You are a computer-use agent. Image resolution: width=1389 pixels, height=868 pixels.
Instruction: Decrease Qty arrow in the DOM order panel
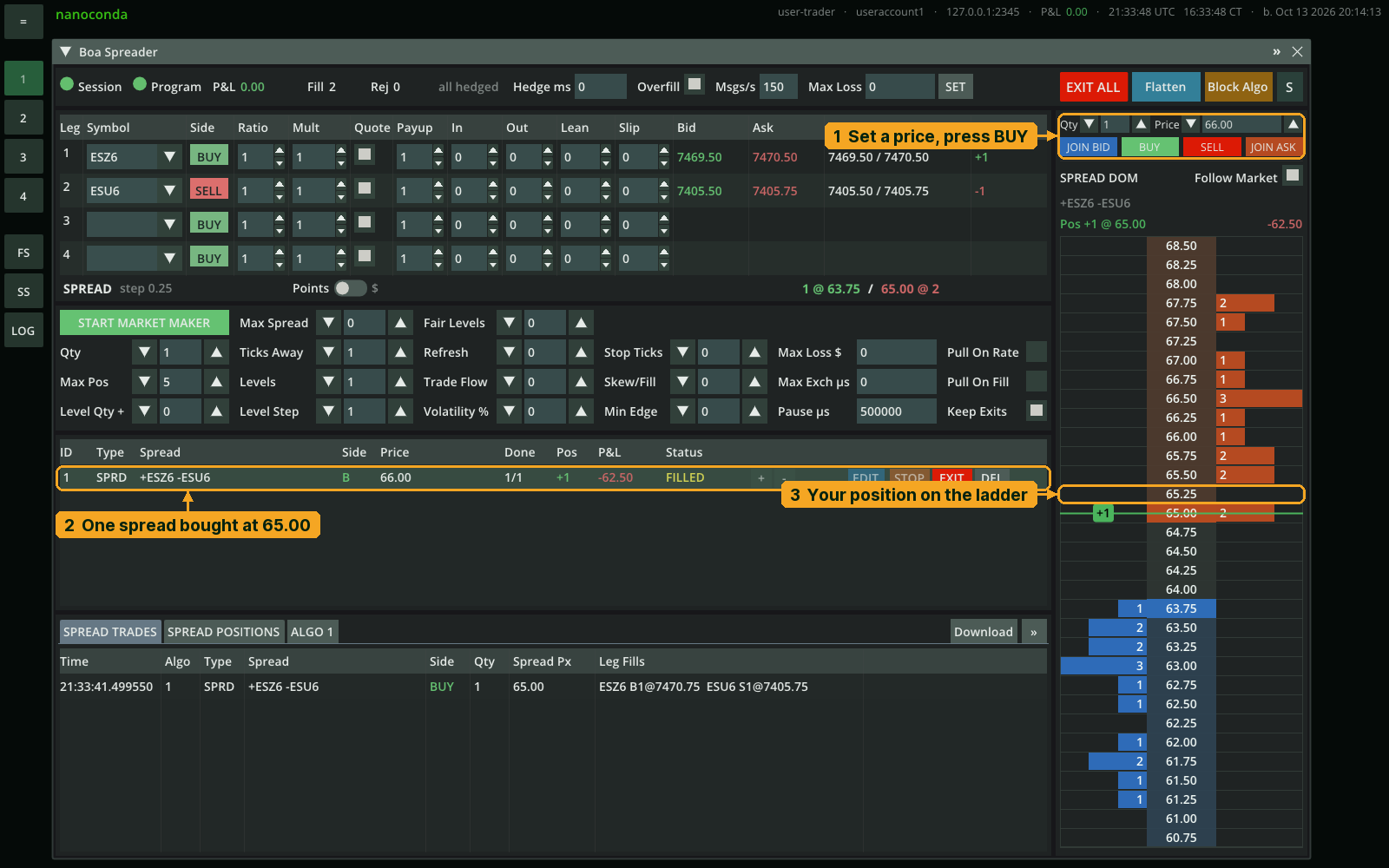(x=1089, y=124)
